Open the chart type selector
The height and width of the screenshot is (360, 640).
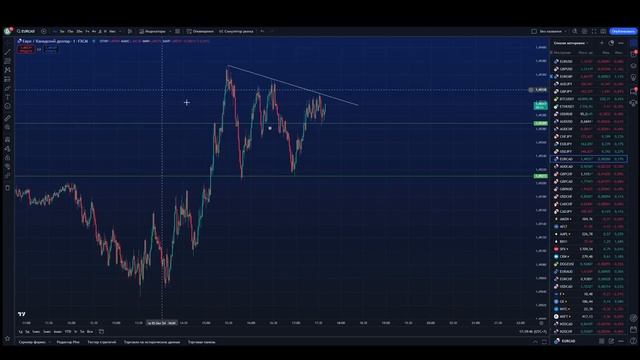(x=130, y=31)
